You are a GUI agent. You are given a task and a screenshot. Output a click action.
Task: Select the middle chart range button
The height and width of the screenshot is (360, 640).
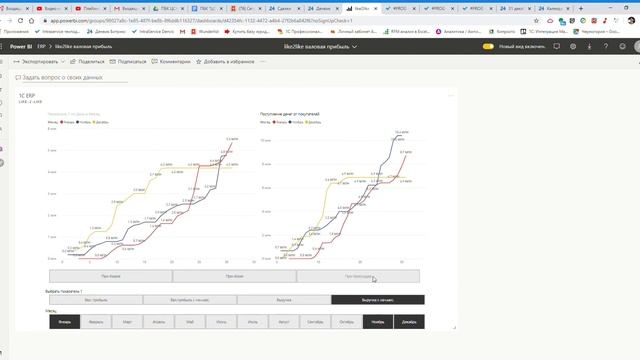[x=234, y=276]
